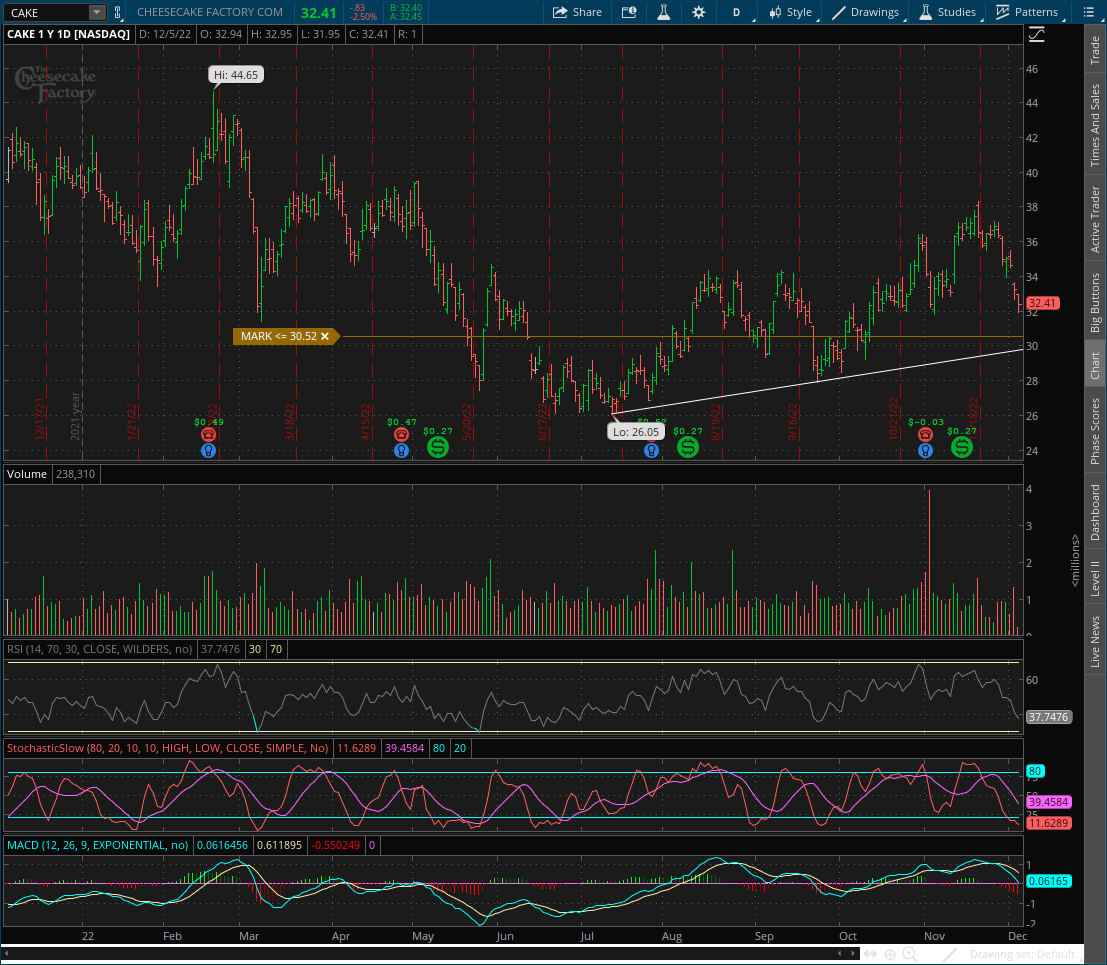Click the chart scale icon above price axis

[x=1036, y=34]
